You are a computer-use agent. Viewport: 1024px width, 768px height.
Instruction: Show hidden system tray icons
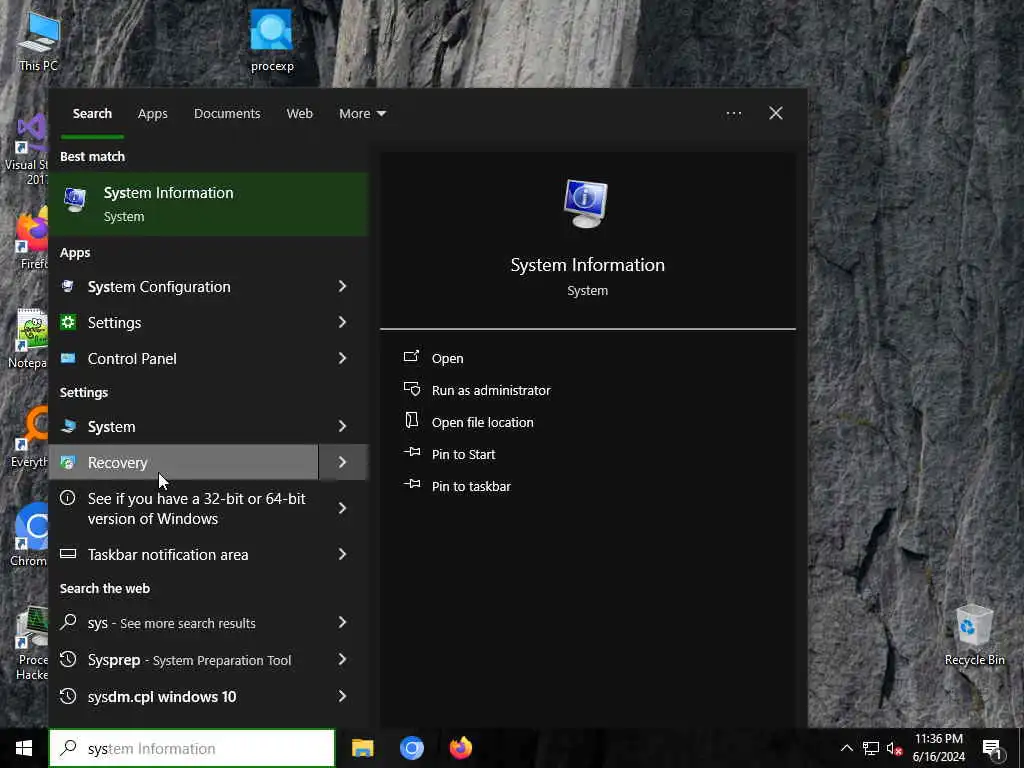(x=846, y=748)
